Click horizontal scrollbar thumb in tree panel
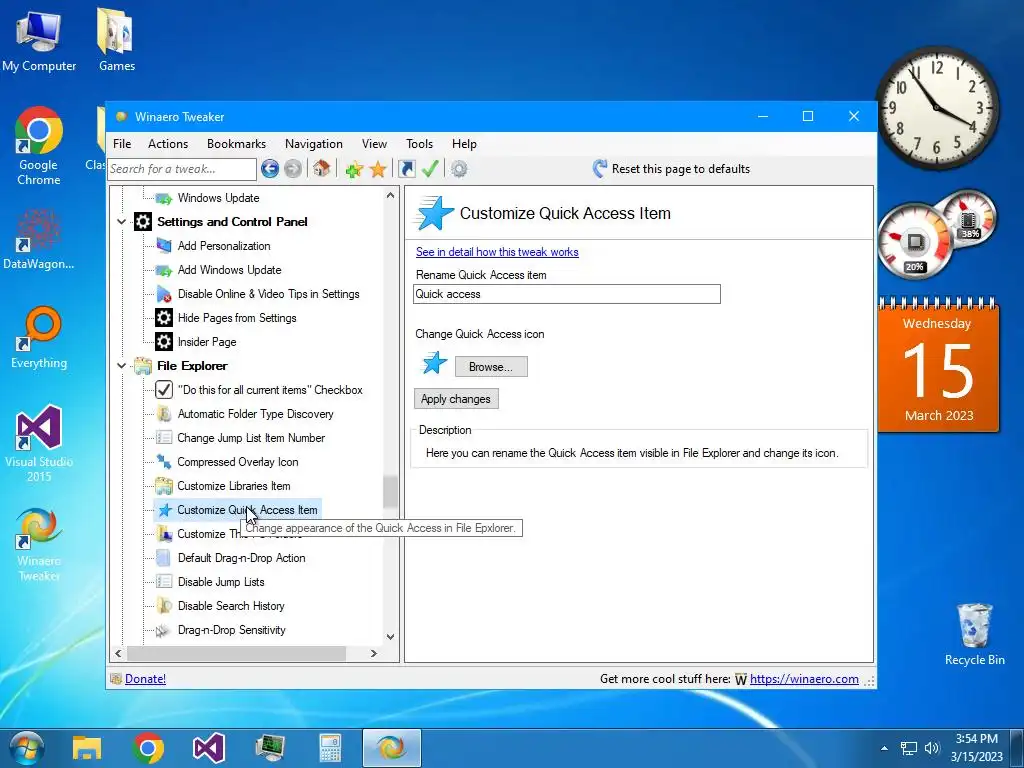This screenshot has width=1024, height=768. pos(236,653)
